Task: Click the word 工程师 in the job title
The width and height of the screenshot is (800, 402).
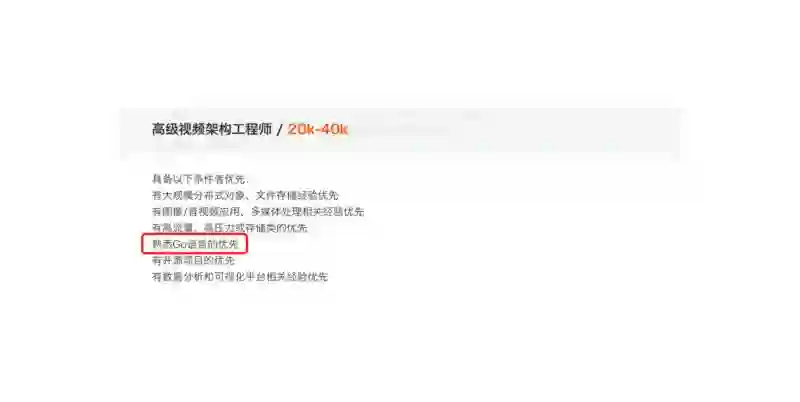Action: click(252, 130)
